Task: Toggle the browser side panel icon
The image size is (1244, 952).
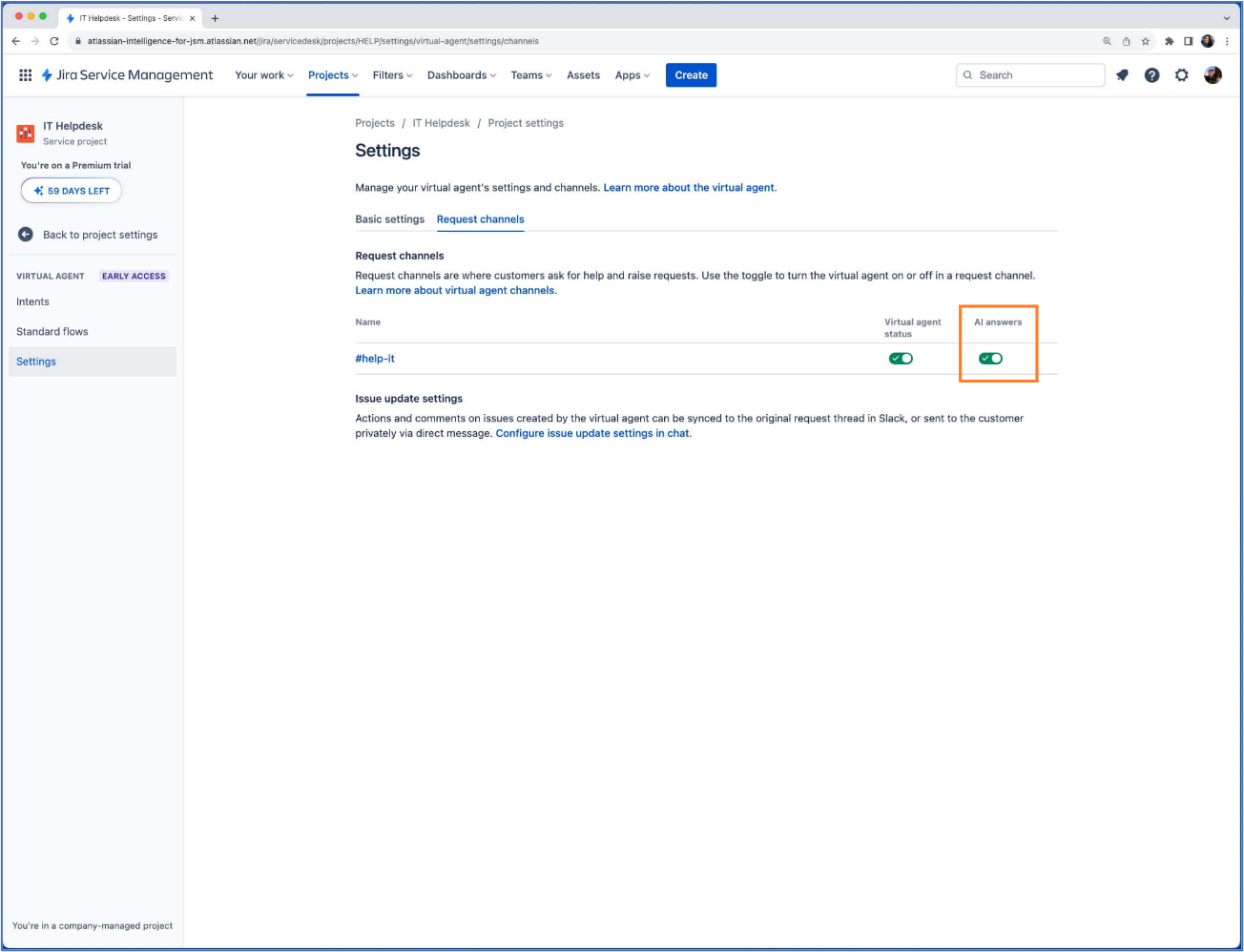Action: point(1188,41)
